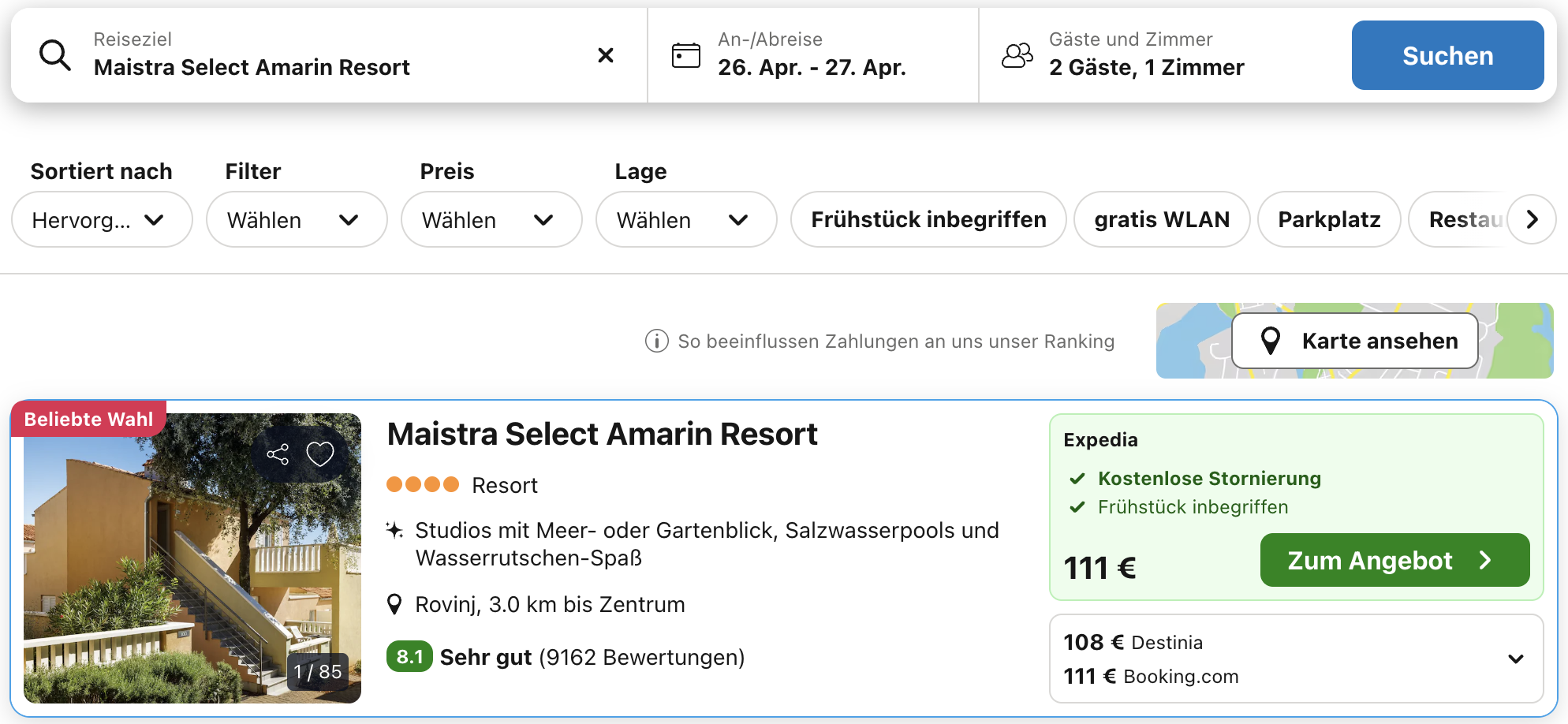
Task: Open the calendar date picker icon
Action: 685,55
